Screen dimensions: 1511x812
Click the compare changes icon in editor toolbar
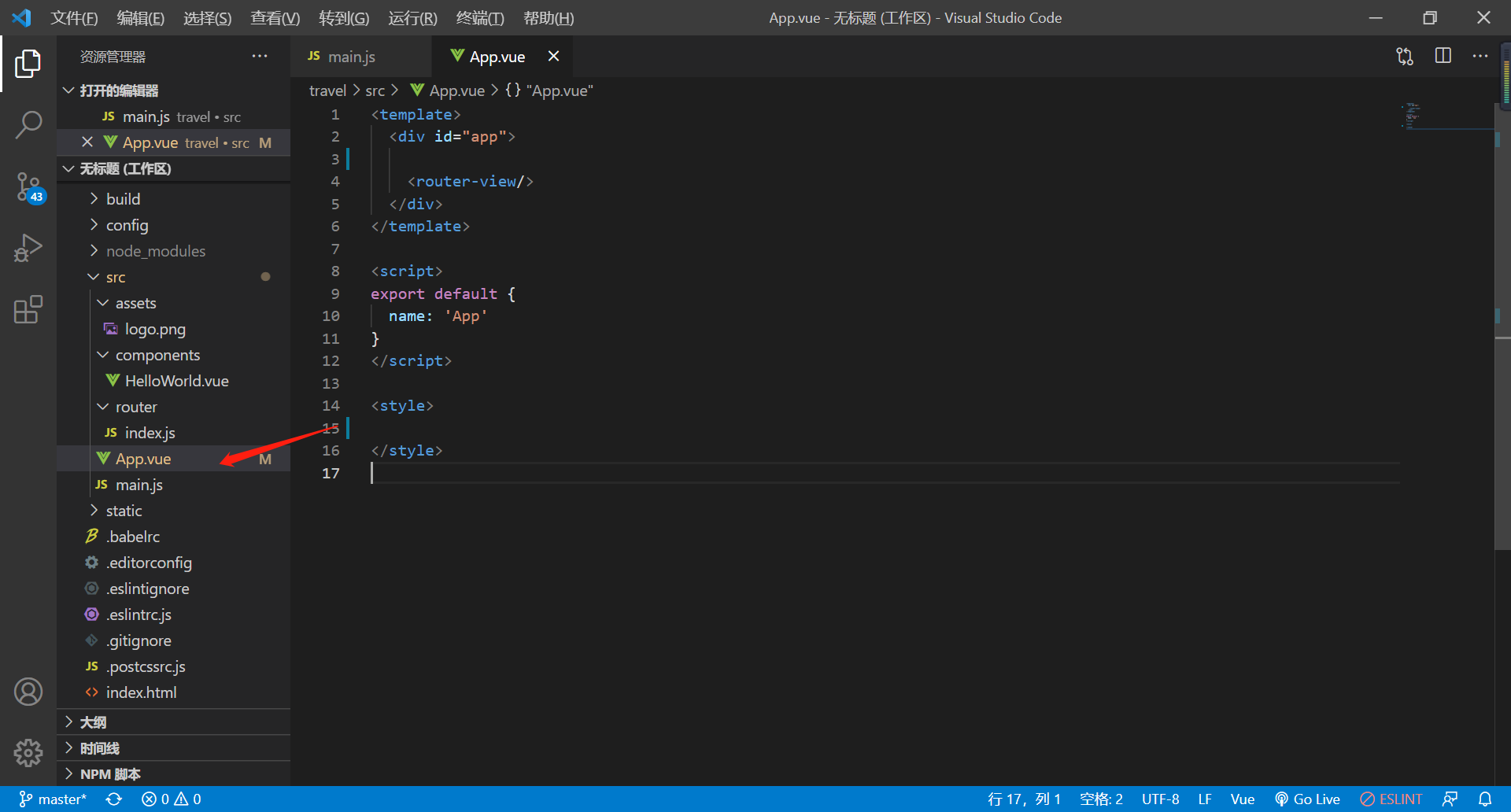point(1405,56)
